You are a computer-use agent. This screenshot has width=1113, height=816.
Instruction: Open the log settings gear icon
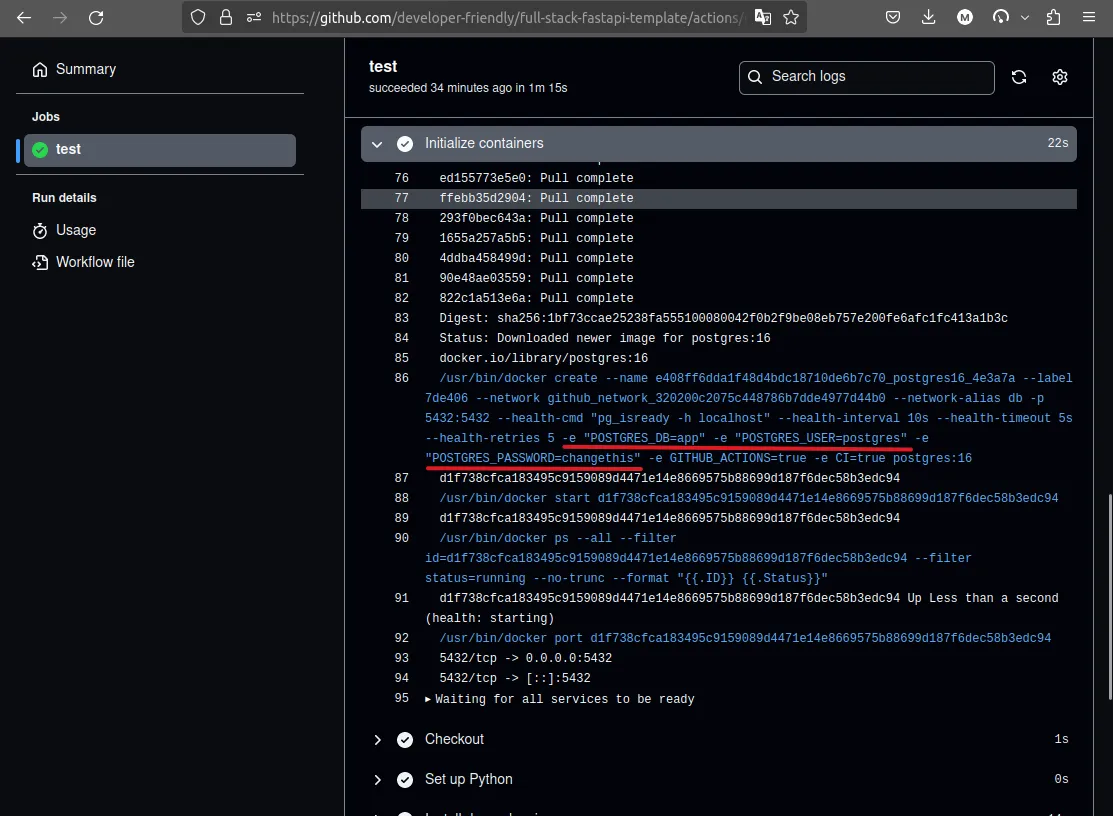click(x=1060, y=77)
